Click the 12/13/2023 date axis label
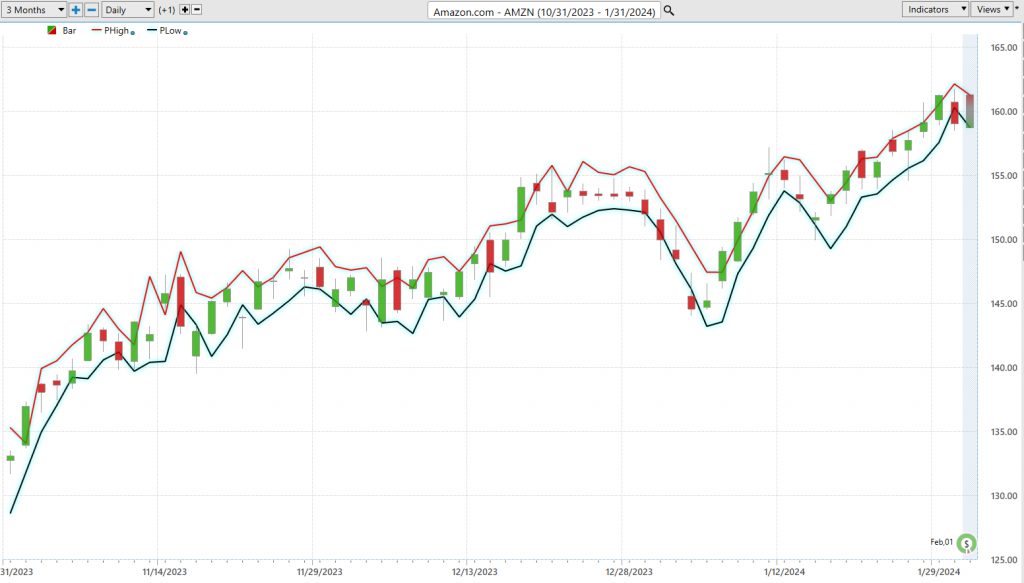Screen dimensions: 1024x583 474,572
